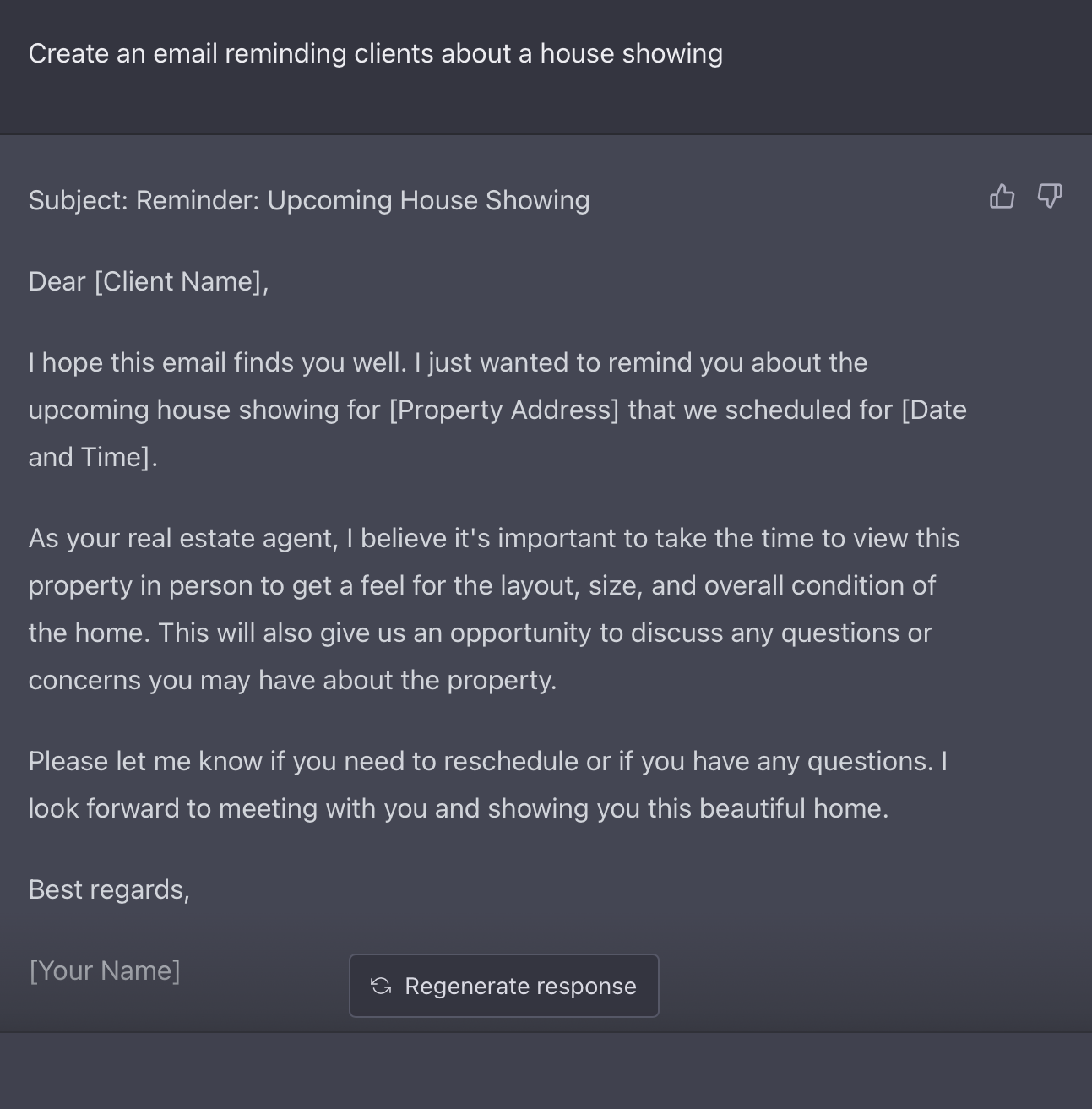Screen dimensions: 1092x1109
Task: Click the 'I hope this email finds you well' sentence
Action: [x=217, y=362]
